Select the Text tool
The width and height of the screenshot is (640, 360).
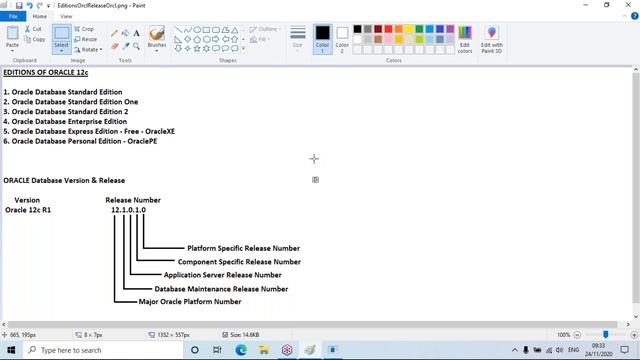tap(136, 33)
